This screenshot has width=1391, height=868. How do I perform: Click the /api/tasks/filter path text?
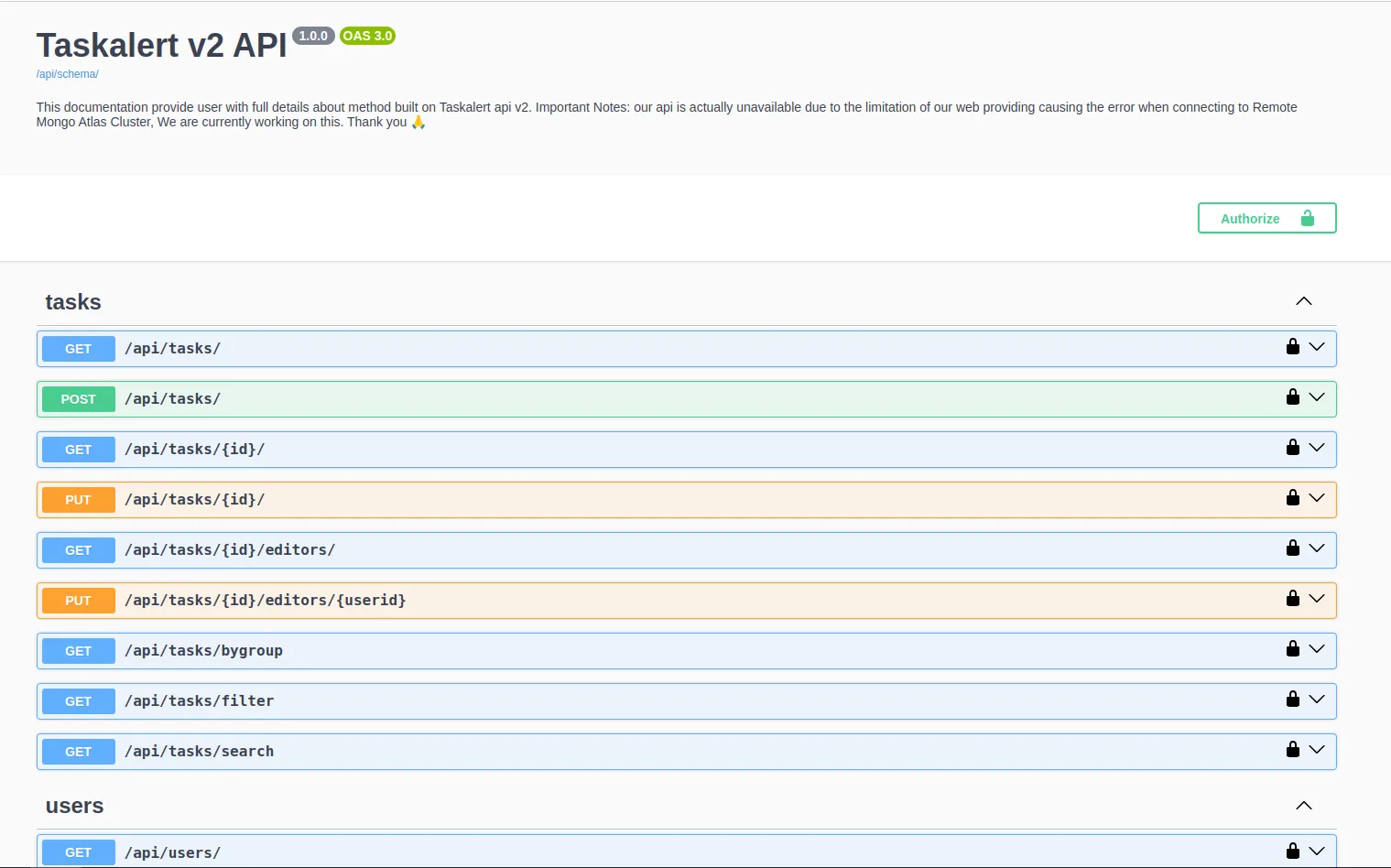tap(199, 701)
